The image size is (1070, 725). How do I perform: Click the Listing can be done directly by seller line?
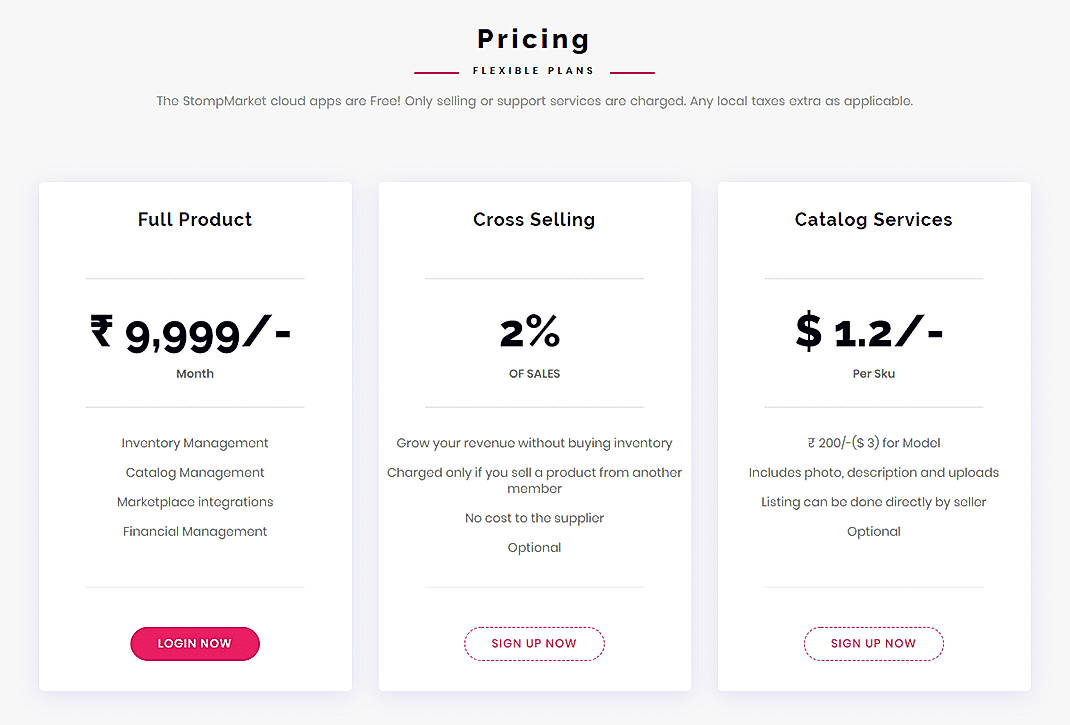click(x=873, y=501)
